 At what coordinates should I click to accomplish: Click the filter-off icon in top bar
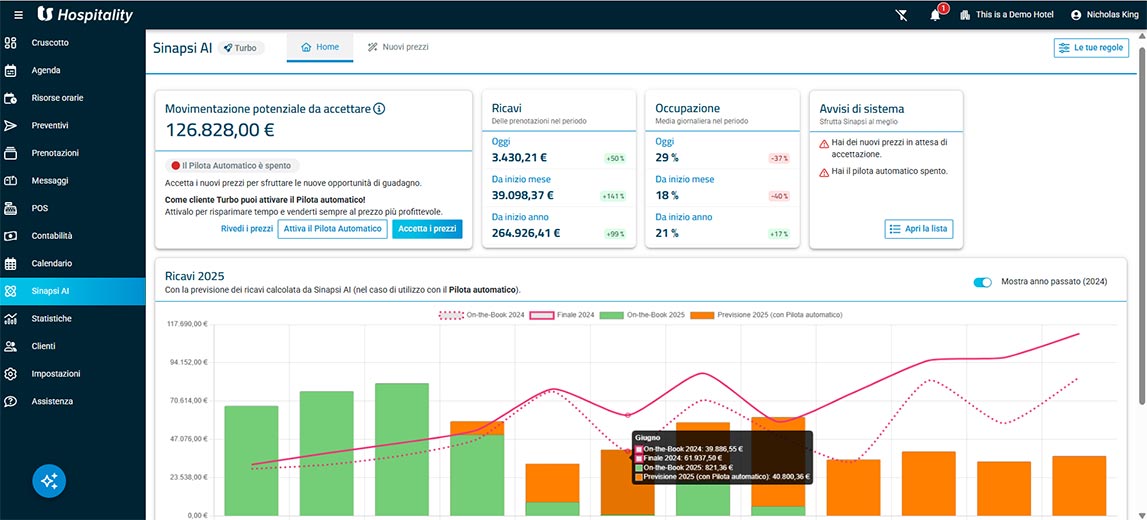902,15
